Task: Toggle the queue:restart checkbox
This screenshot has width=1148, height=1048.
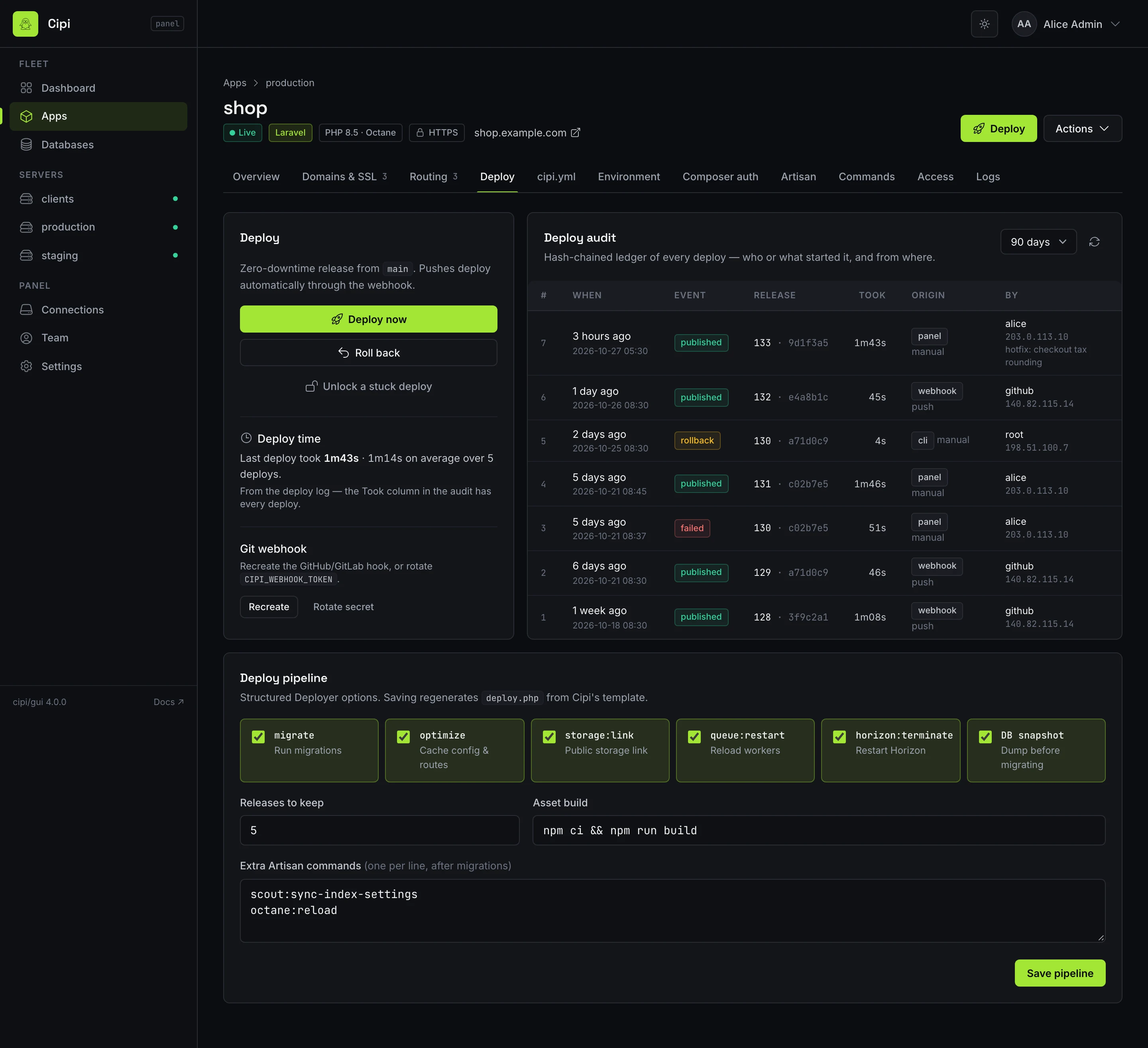Action: (694, 737)
